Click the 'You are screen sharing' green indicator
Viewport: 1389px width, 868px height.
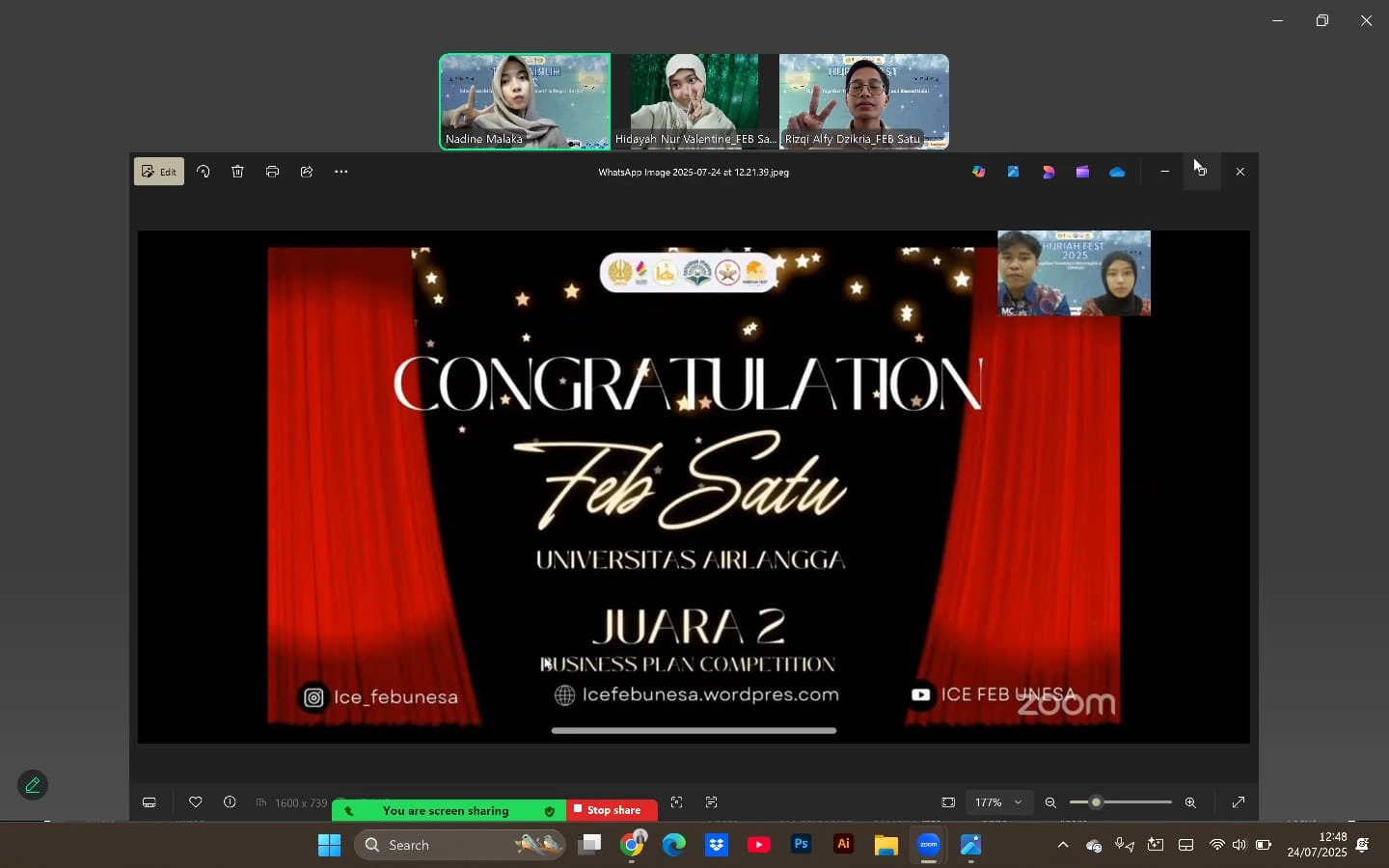coord(449,811)
